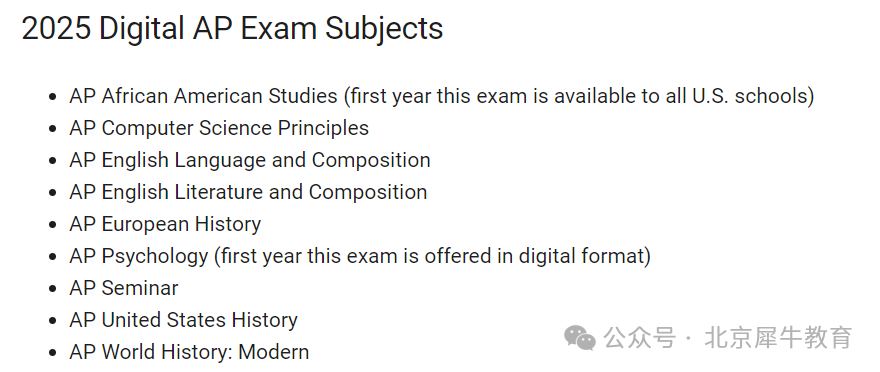880x372 pixels.
Task: Click the WeChat logo icon in watermark
Action: pos(580,338)
